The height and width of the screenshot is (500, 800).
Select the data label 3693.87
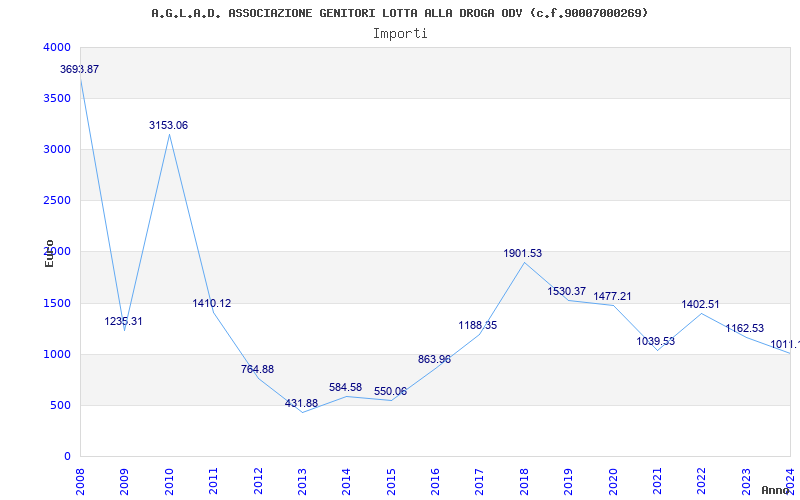[79, 69]
